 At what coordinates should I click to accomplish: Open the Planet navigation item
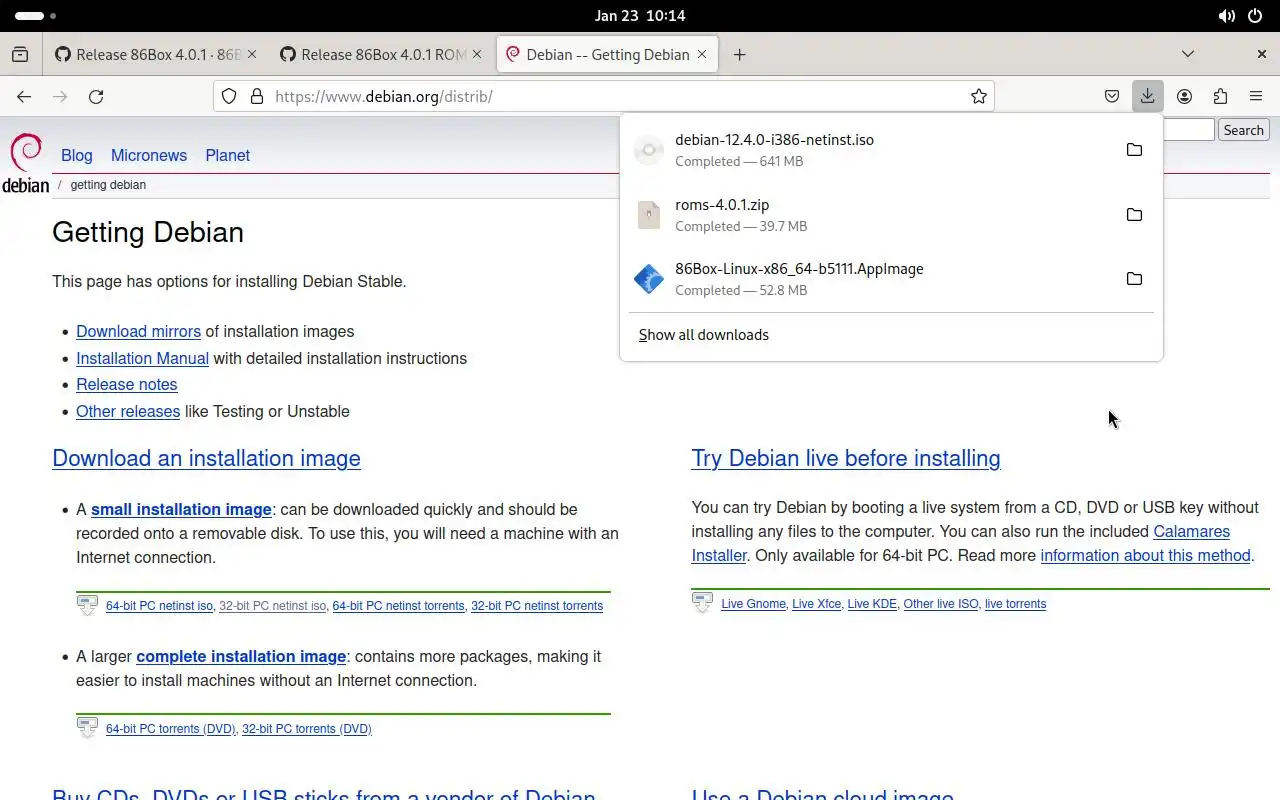[228, 155]
